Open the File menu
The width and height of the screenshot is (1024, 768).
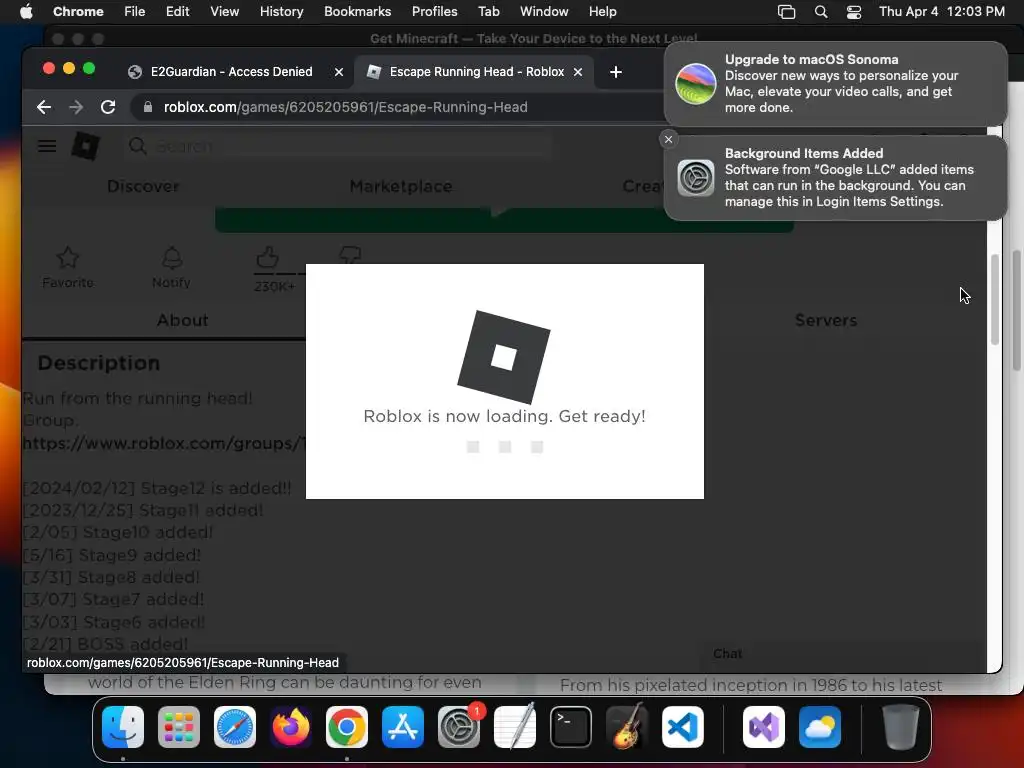[135, 12]
